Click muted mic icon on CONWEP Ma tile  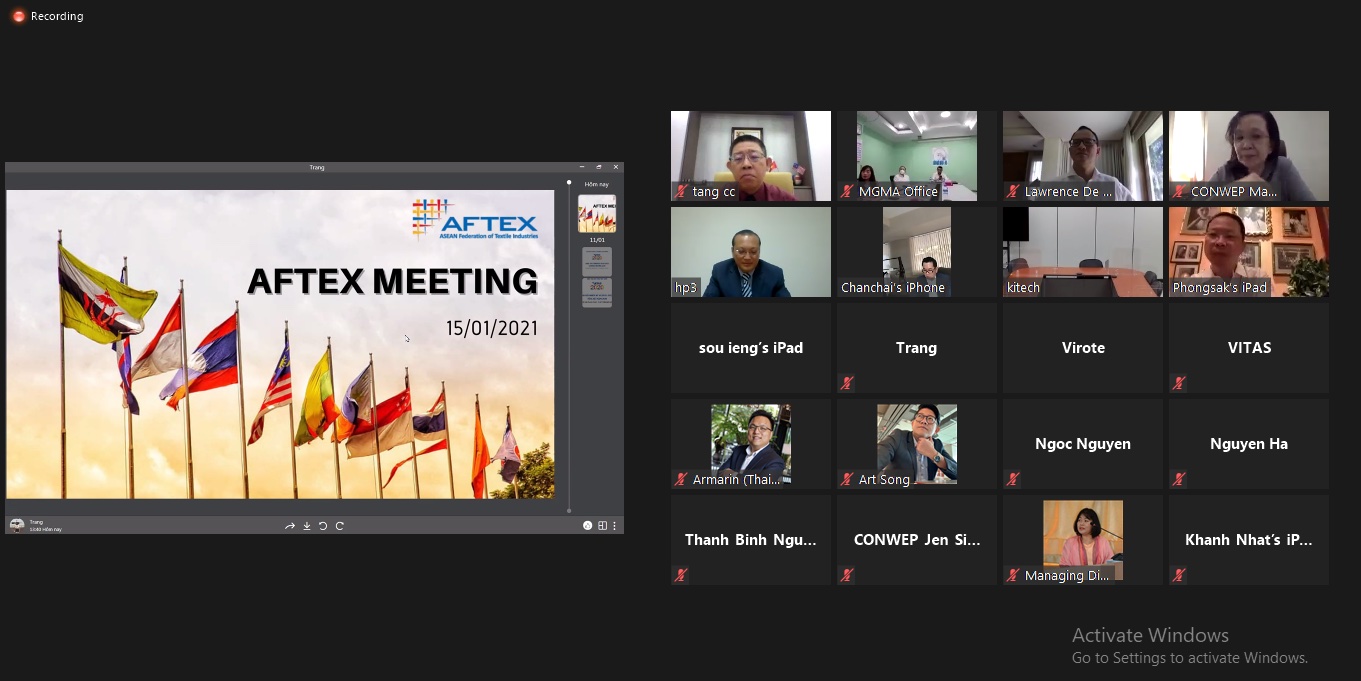pyautogui.click(x=1179, y=191)
